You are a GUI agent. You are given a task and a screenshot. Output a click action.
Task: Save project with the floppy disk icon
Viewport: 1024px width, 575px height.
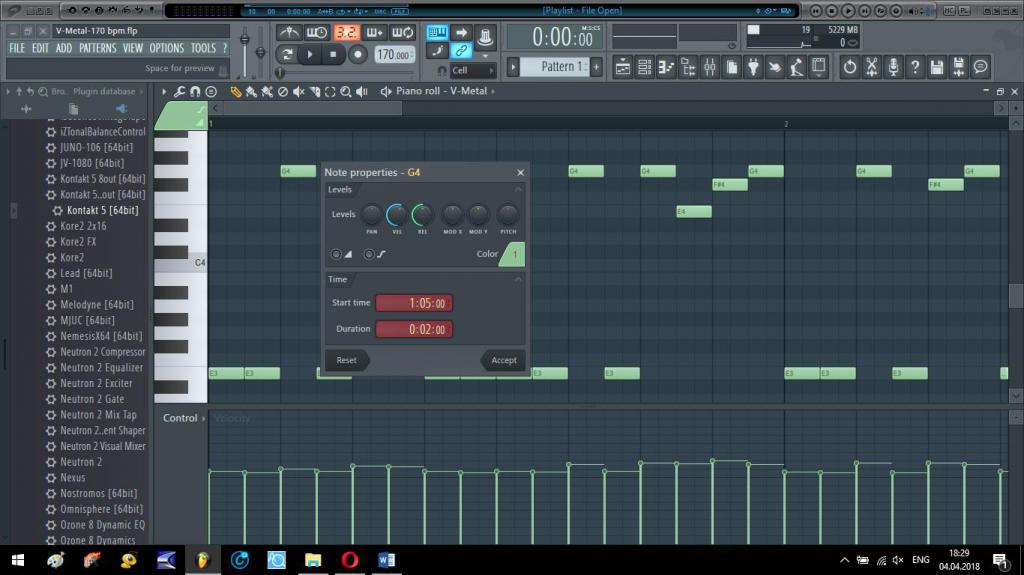click(936, 67)
